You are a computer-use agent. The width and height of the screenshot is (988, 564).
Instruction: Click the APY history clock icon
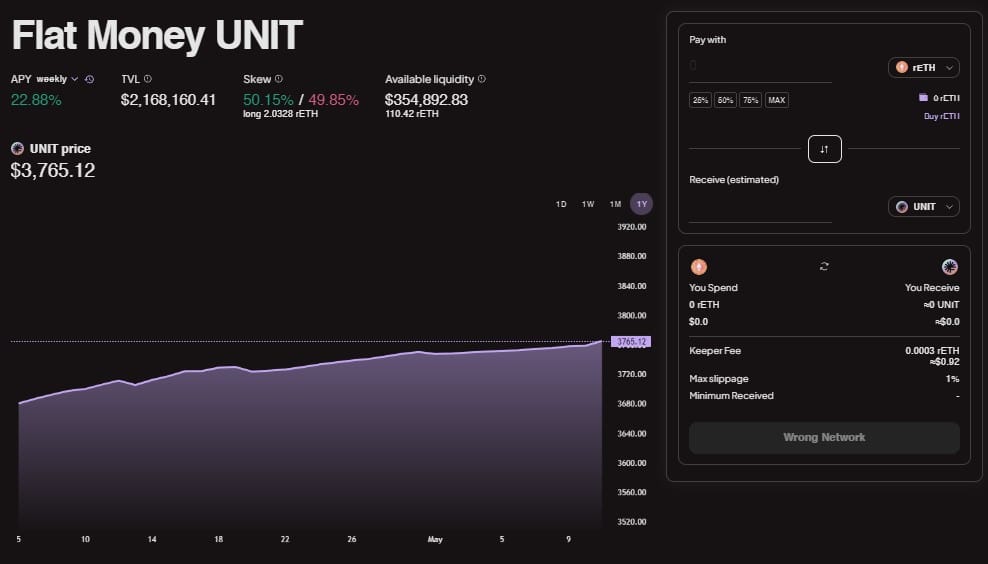(x=90, y=79)
